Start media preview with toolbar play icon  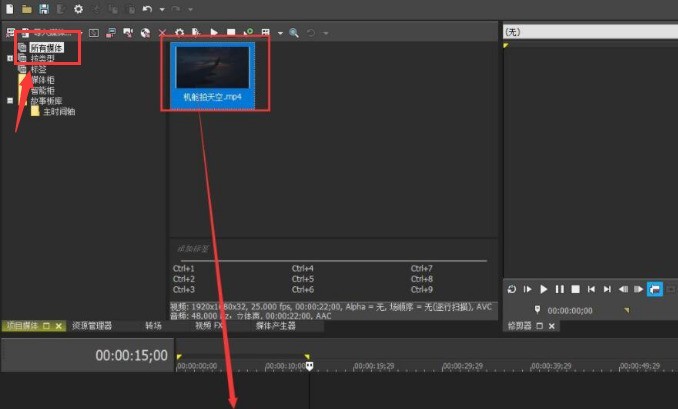(214, 33)
